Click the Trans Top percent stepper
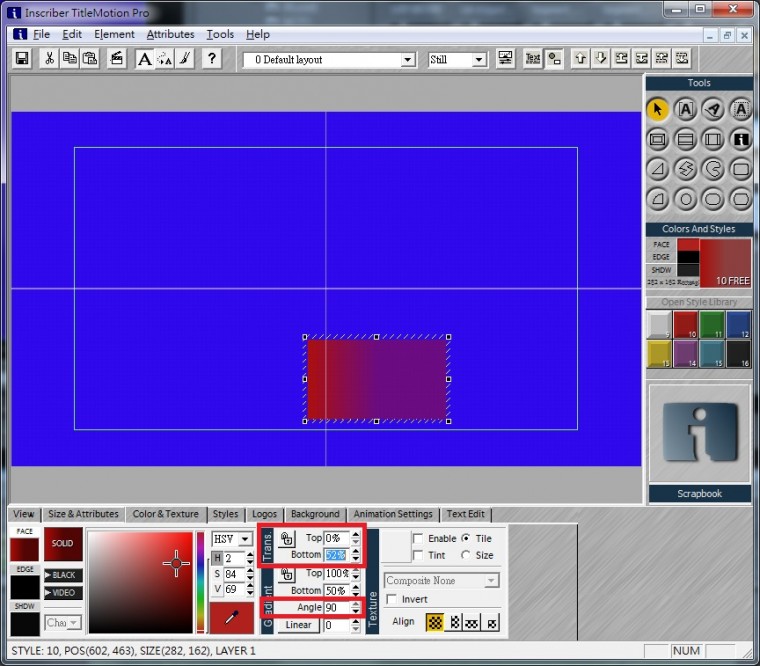This screenshot has width=760, height=666. (x=356, y=538)
